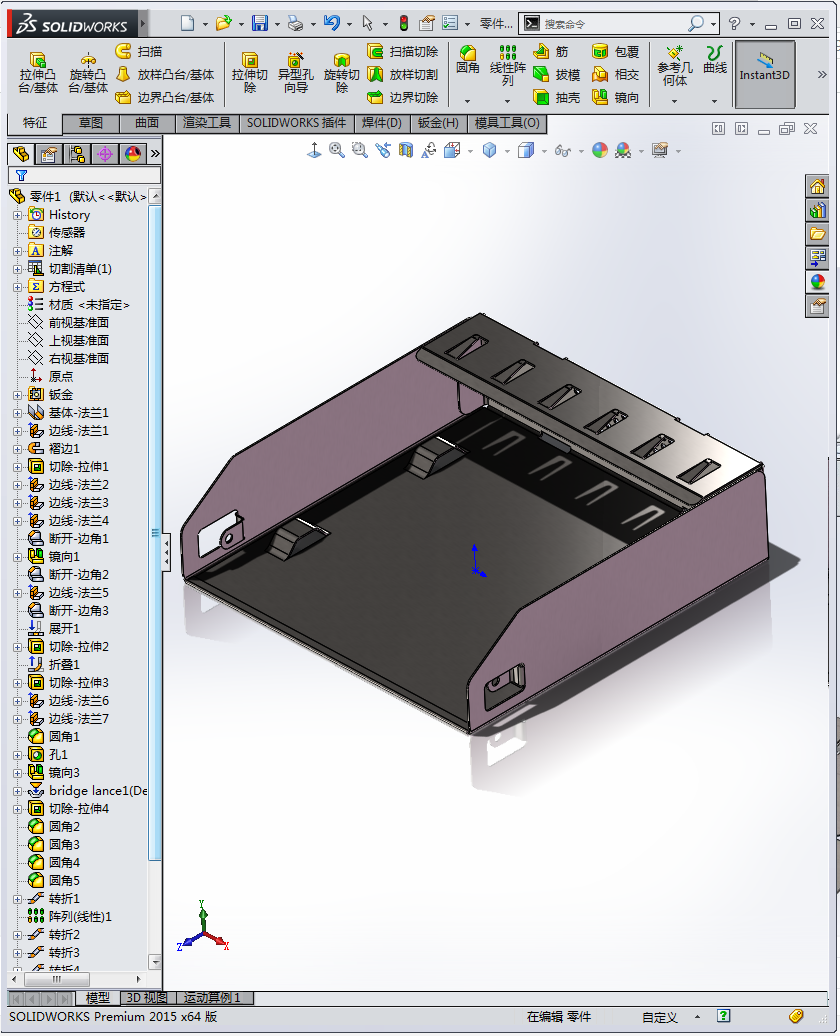Screen dimensions: 840x1036
Task: Switch to the 钣金(H) sheet metal tab
Action: (x=438, y=123)
